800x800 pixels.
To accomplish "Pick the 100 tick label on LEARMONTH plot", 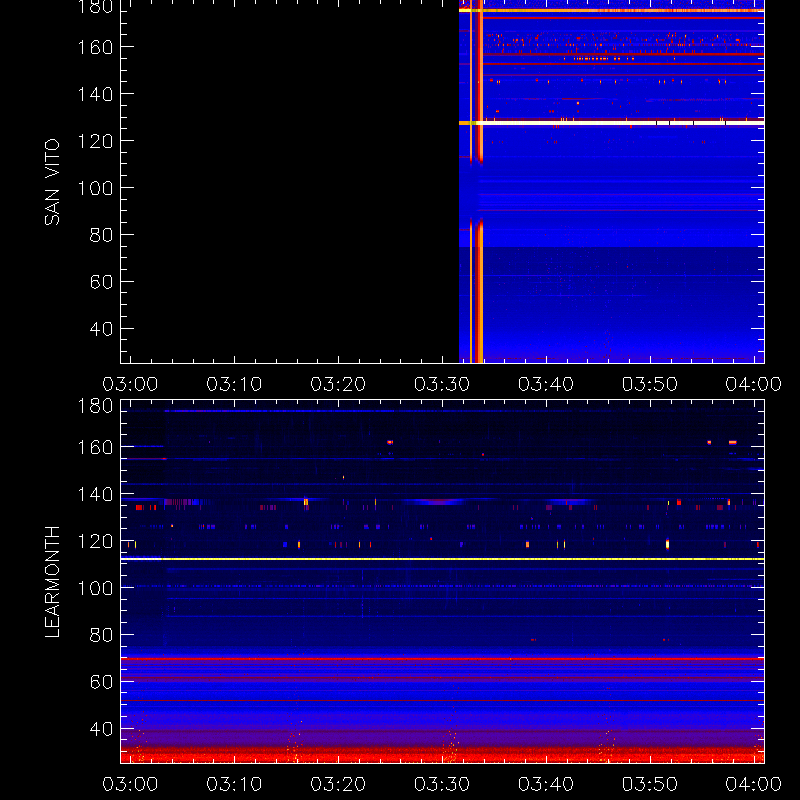I will click(x=95, y=588).
